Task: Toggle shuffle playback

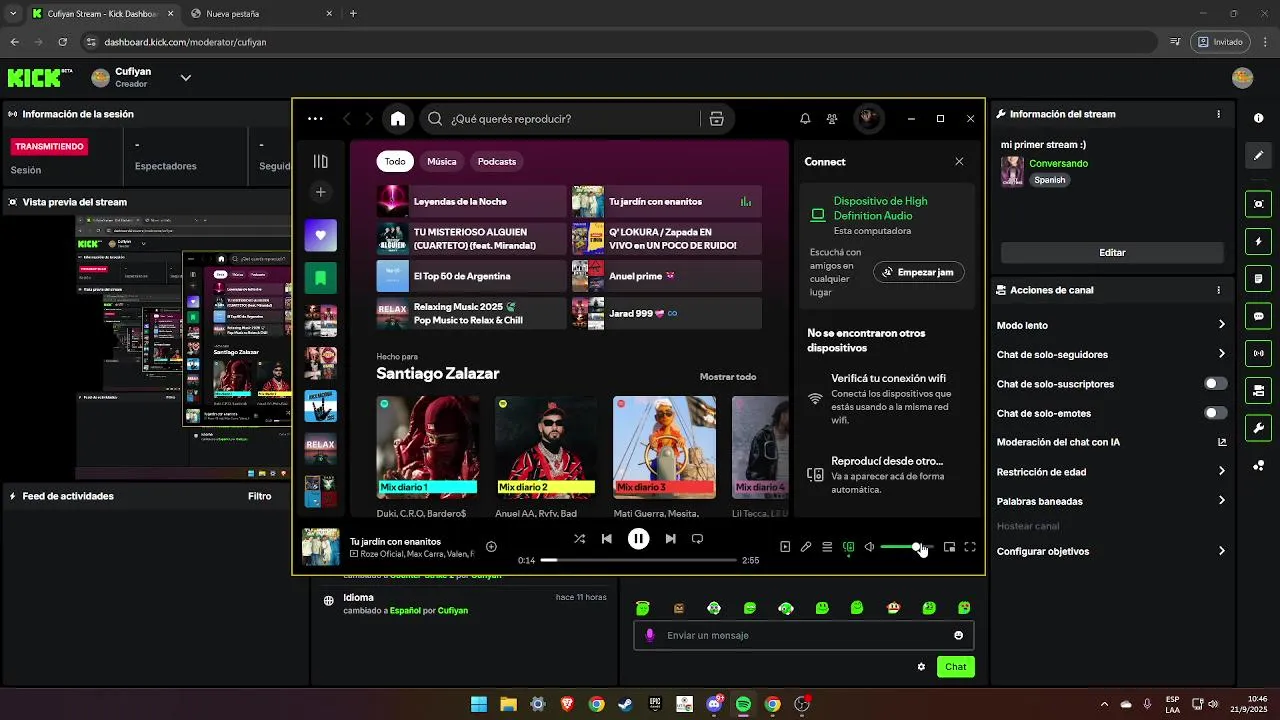Action: pos(579,538)
